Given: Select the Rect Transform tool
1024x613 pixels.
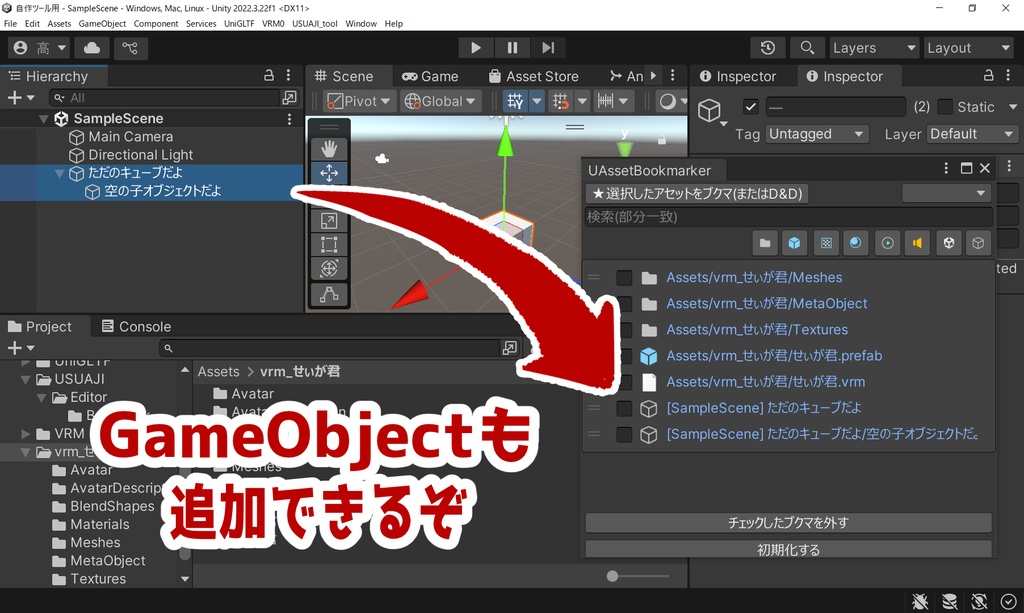Looking at the screenshot, I should pyautogui.click(x=331, y=243).
